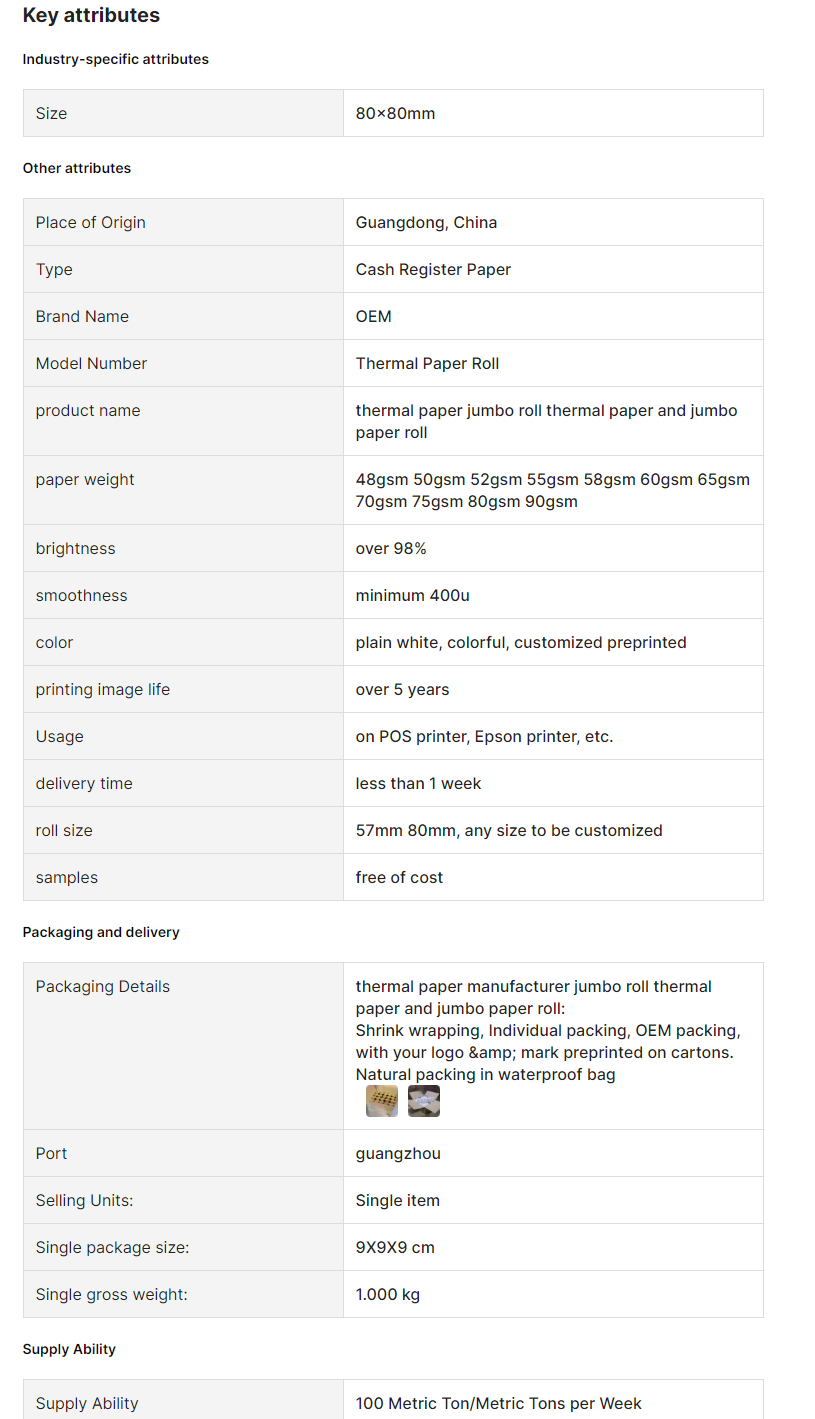Click the printing image life row label

tap(103, 689)
